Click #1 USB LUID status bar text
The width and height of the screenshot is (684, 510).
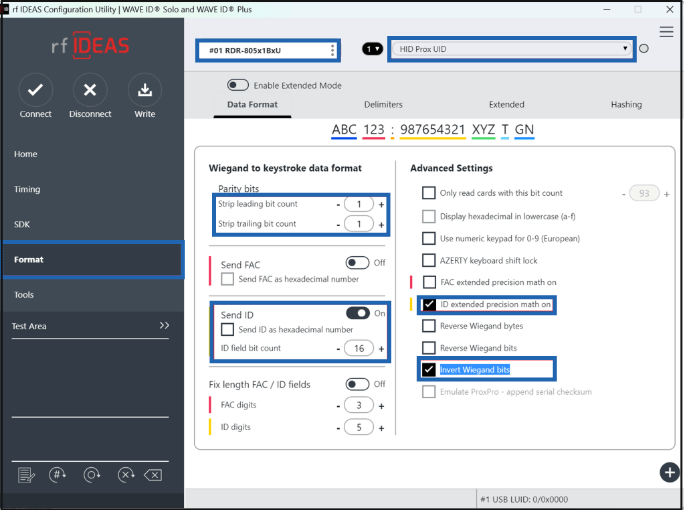coord(524,499)
